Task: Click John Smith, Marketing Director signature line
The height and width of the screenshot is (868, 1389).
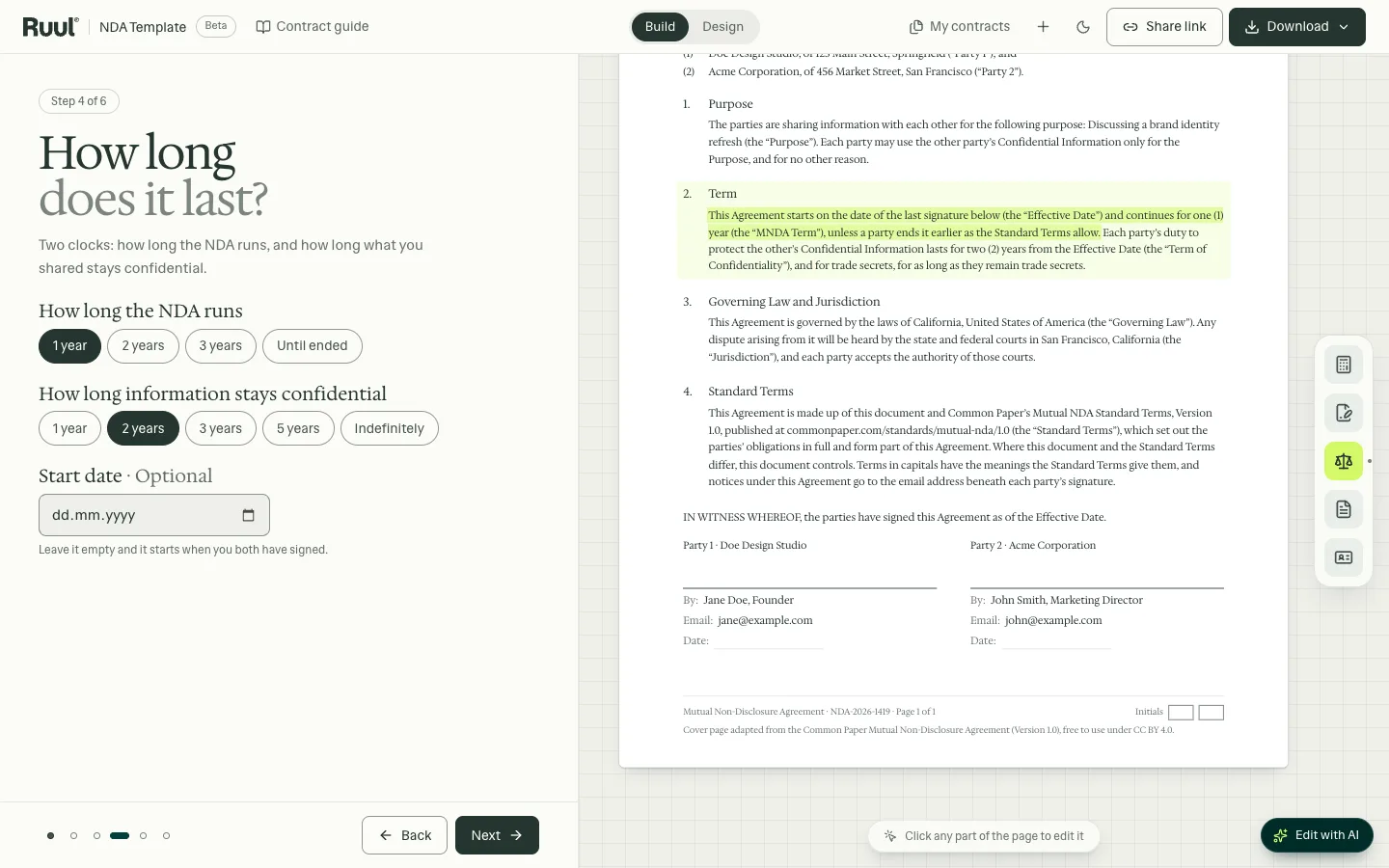Action: point(1066,600)
